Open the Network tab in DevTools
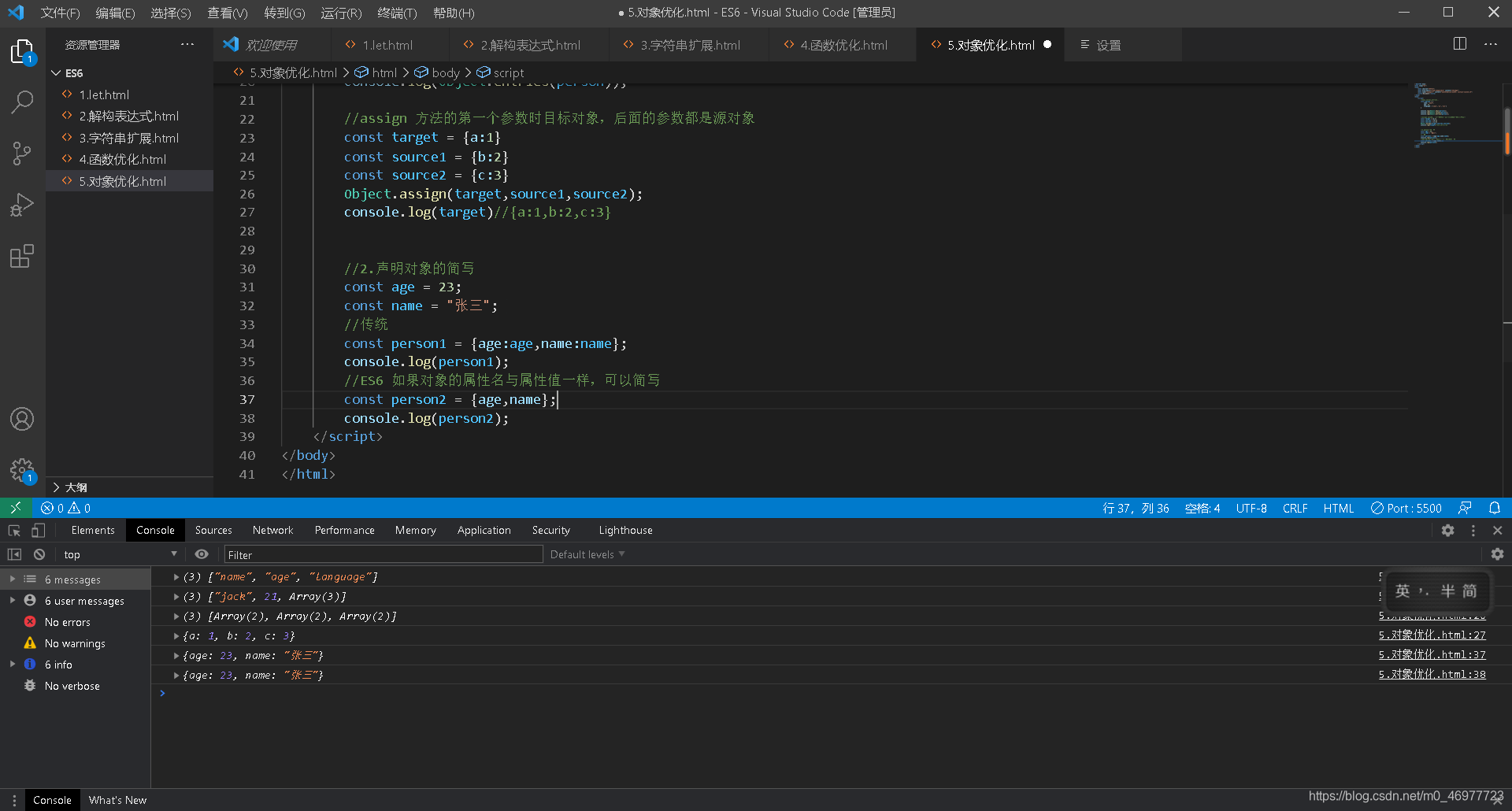This screenshot has height=811, width=1512. (272, 531)
